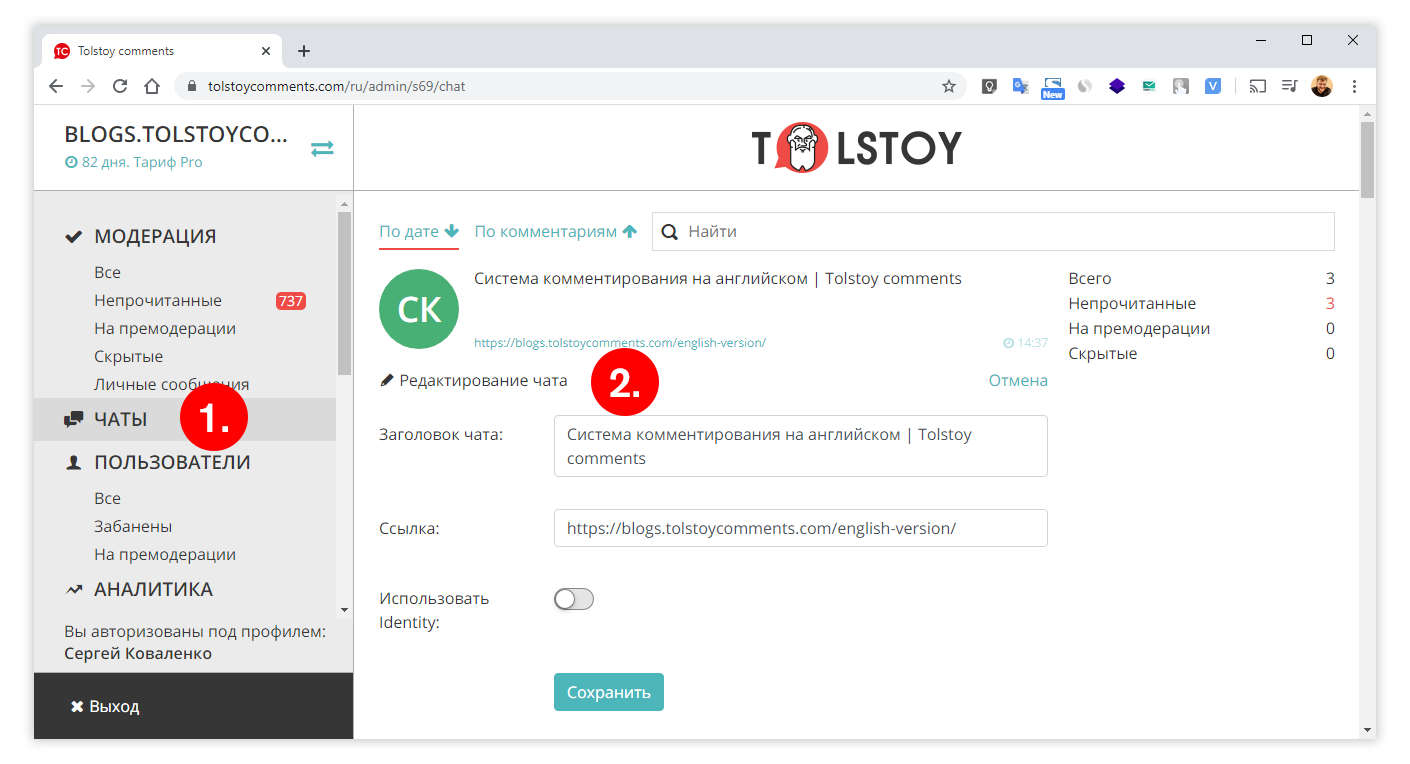Screen dimensions: 1410x764
Task: Open the Google Translate extension icon
Action: point(1021,86)
